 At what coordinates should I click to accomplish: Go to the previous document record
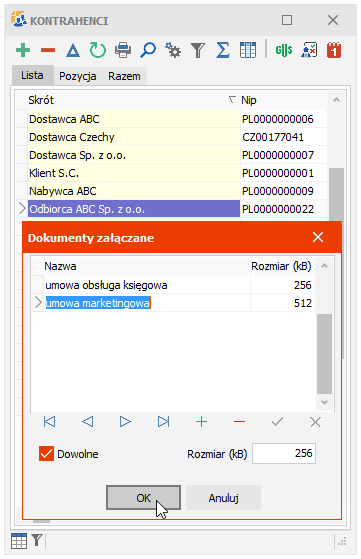pyautogui.click(x=87, y=422)
